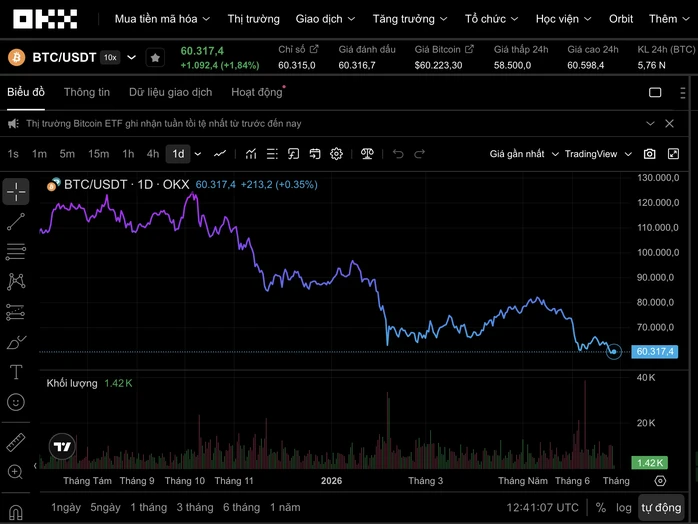698x524 pixels.
Task: Click the TradingView logo badge
Action: click(62, 446)
